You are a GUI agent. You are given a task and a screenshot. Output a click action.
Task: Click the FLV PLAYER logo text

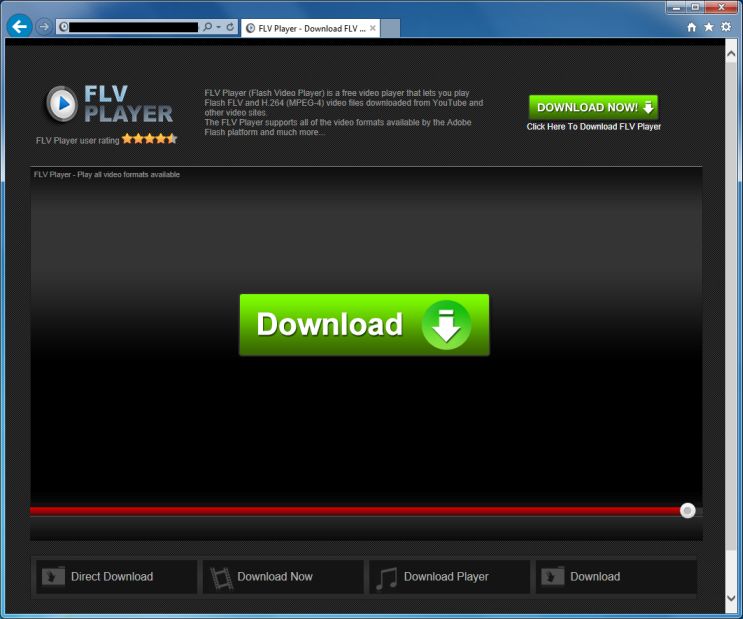point(128,104)
